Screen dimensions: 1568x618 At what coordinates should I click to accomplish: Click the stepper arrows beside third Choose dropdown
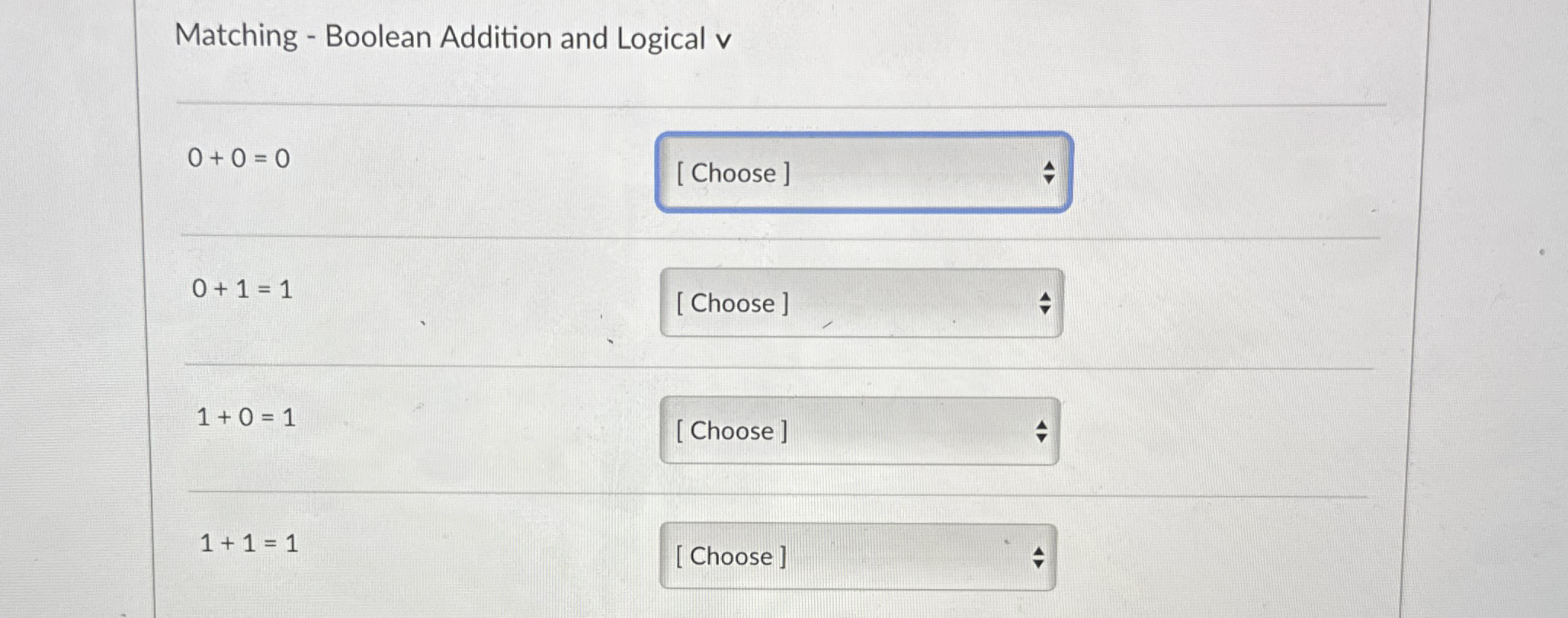[1041, 432]
